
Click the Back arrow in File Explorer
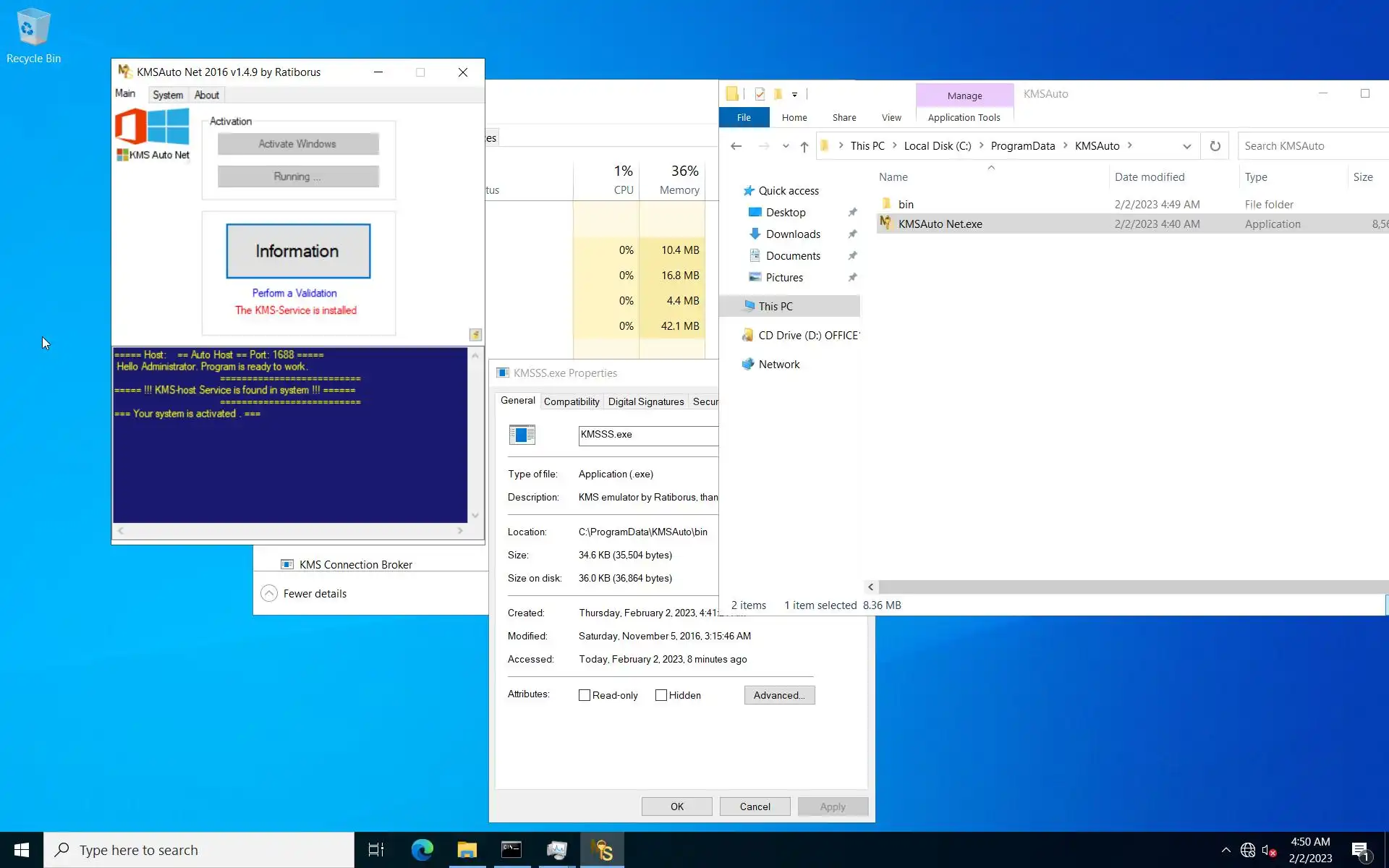(x=736, y=146)
